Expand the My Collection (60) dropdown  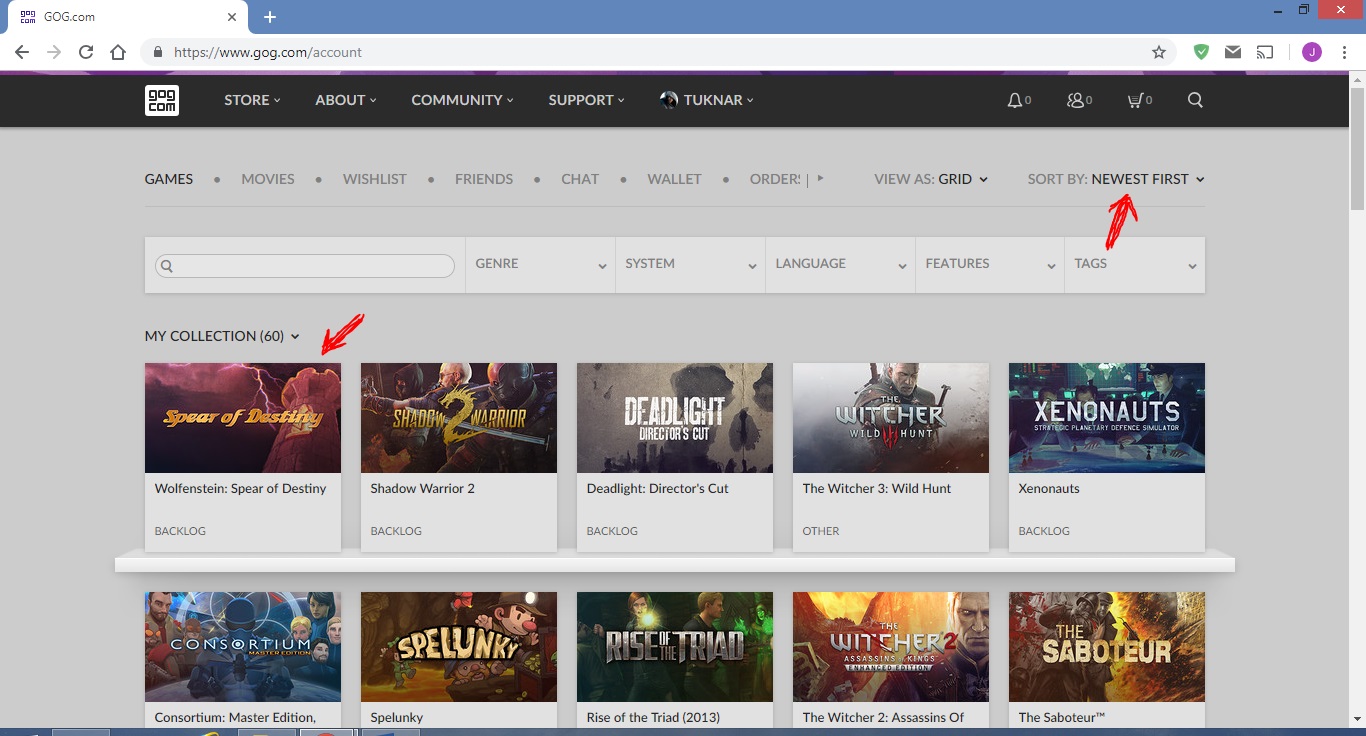click(x=222, y=336)
